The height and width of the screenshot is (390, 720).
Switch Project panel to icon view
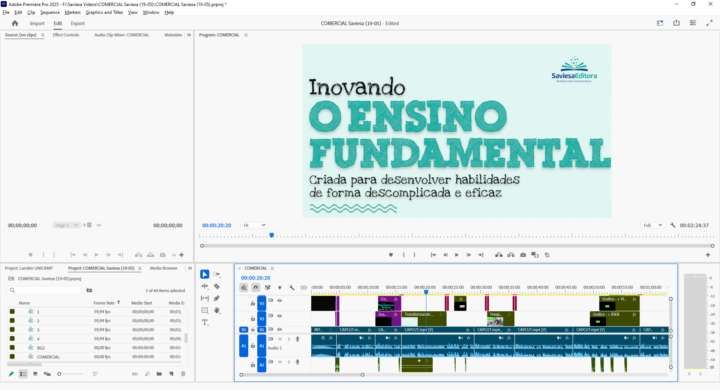click(35, 374)
